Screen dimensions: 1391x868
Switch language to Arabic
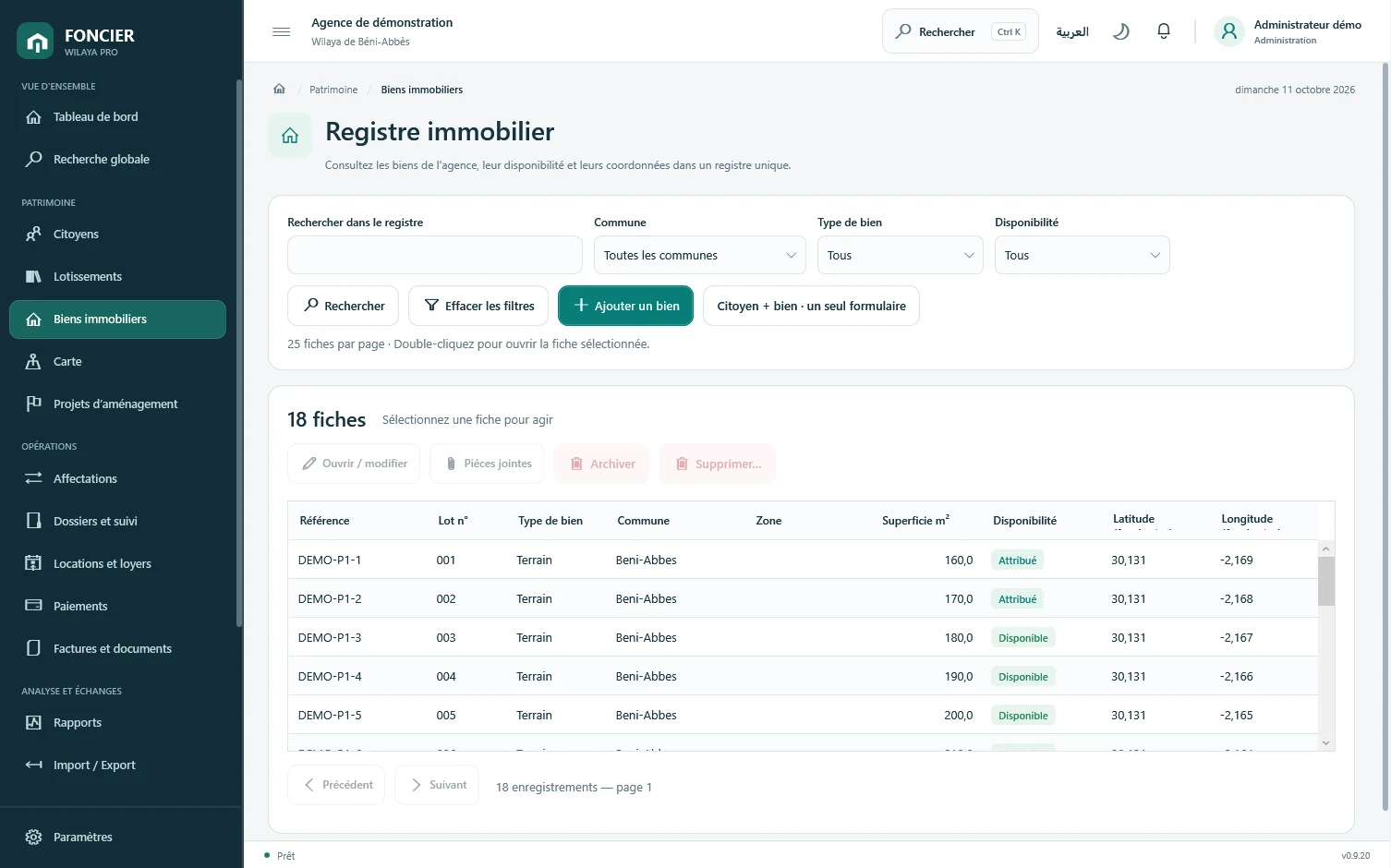1072,31
